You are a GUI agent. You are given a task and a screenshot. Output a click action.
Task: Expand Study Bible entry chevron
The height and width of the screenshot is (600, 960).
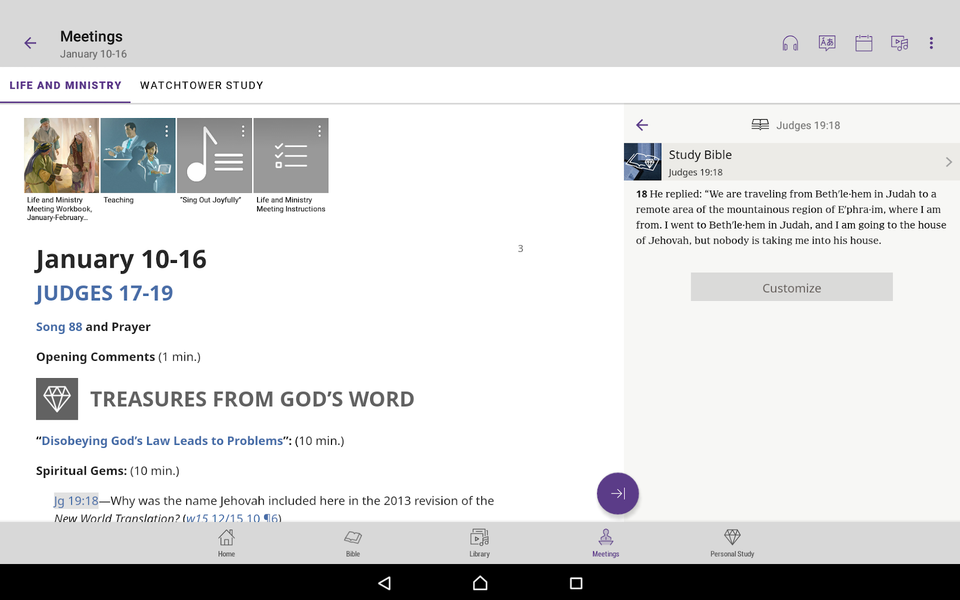(948, 162)
